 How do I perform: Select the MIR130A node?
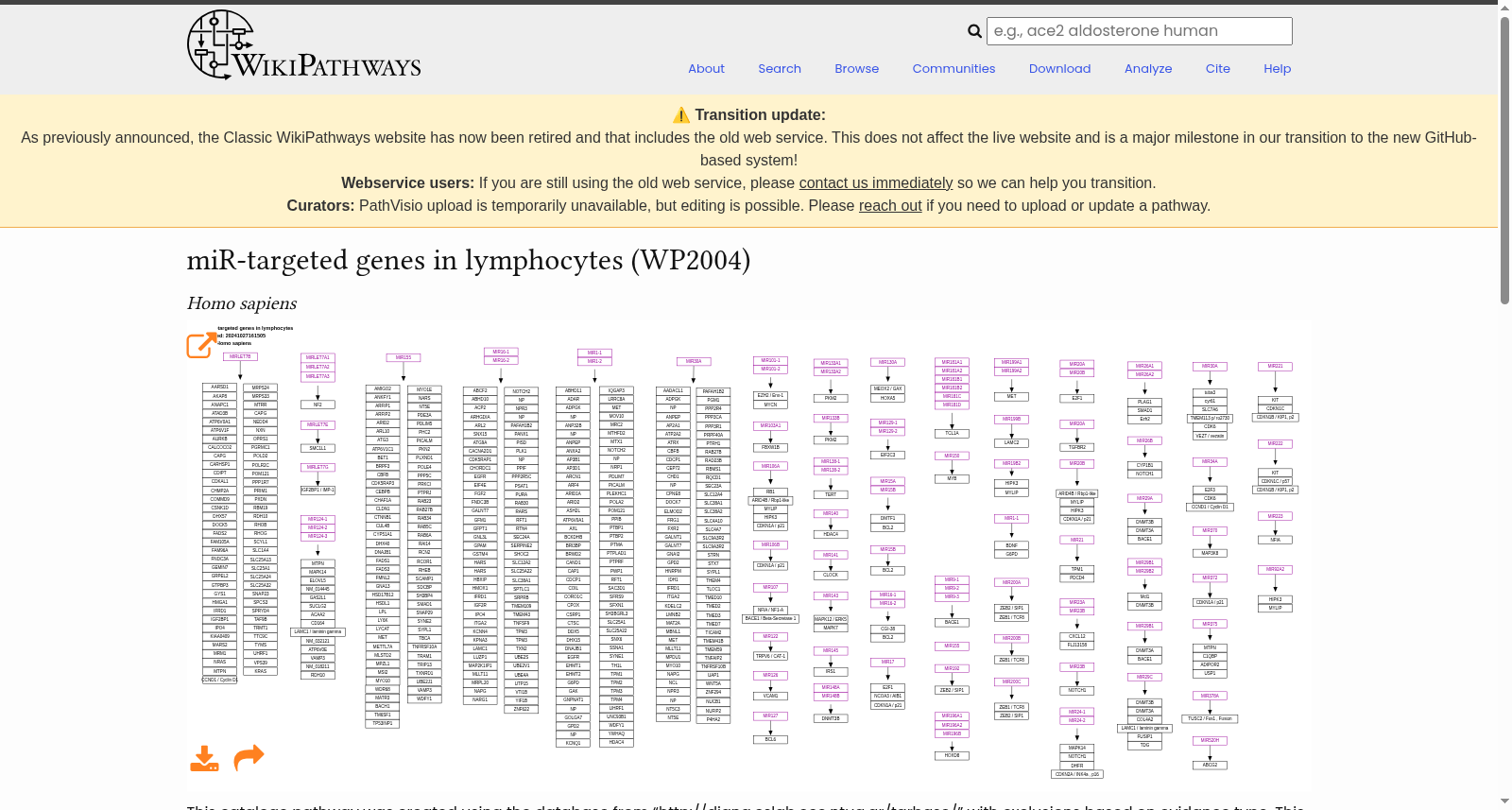pos(887,362)
